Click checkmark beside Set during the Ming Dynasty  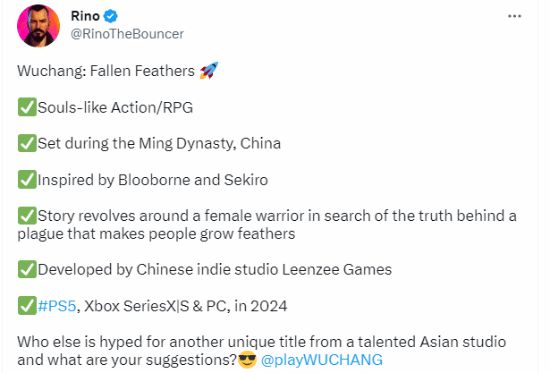coord(27,143)
